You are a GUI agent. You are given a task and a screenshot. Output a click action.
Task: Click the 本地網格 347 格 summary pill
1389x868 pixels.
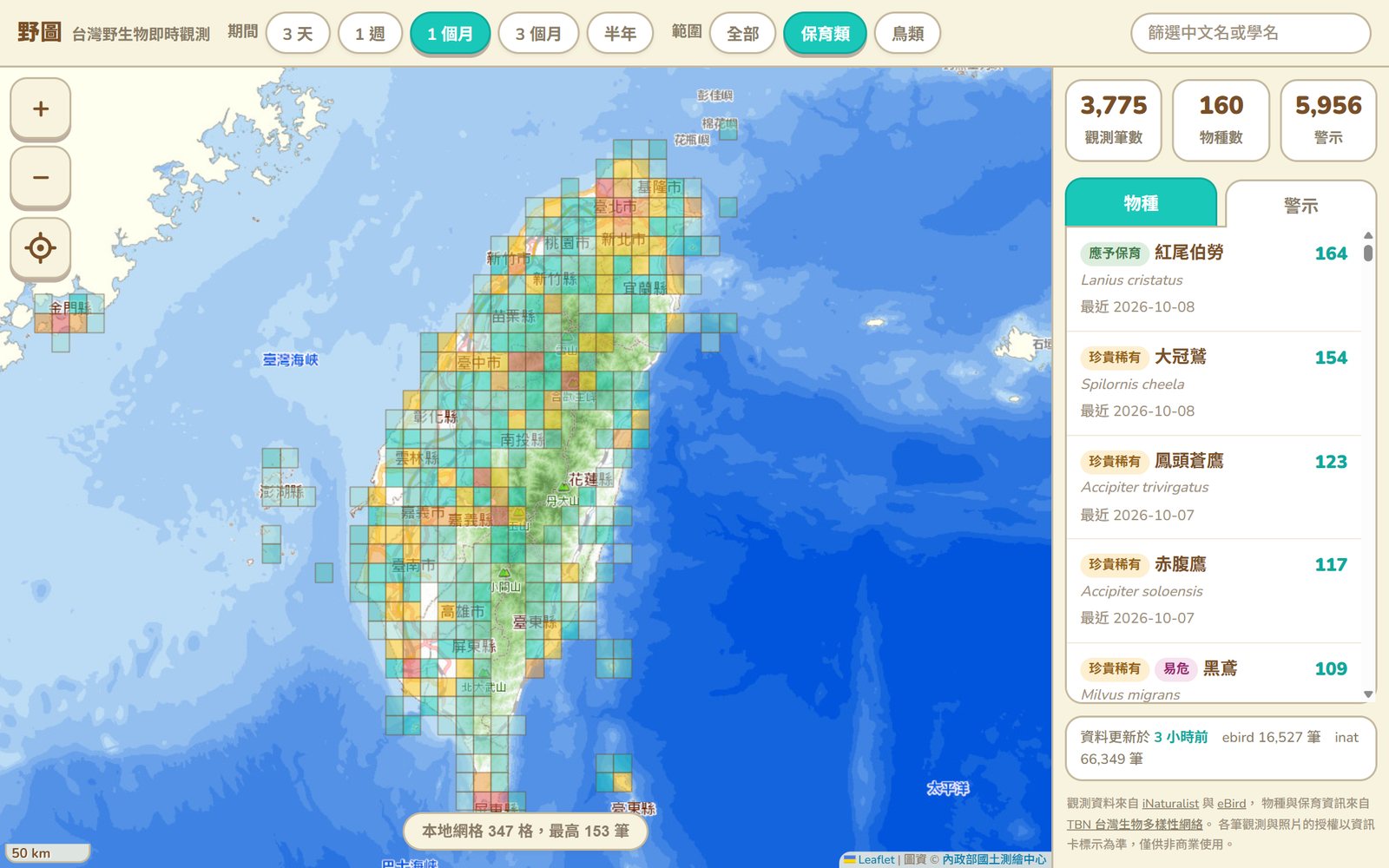coord(525,831)
